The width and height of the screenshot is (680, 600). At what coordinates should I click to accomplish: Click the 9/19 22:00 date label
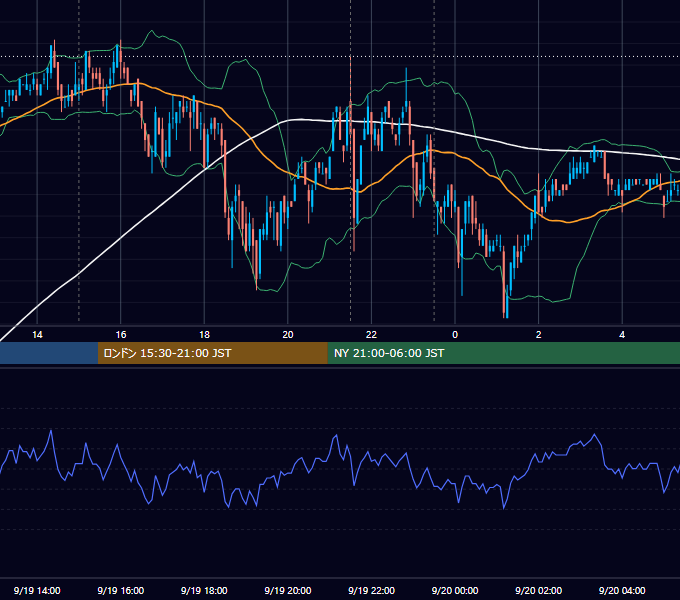pos(372,590)
